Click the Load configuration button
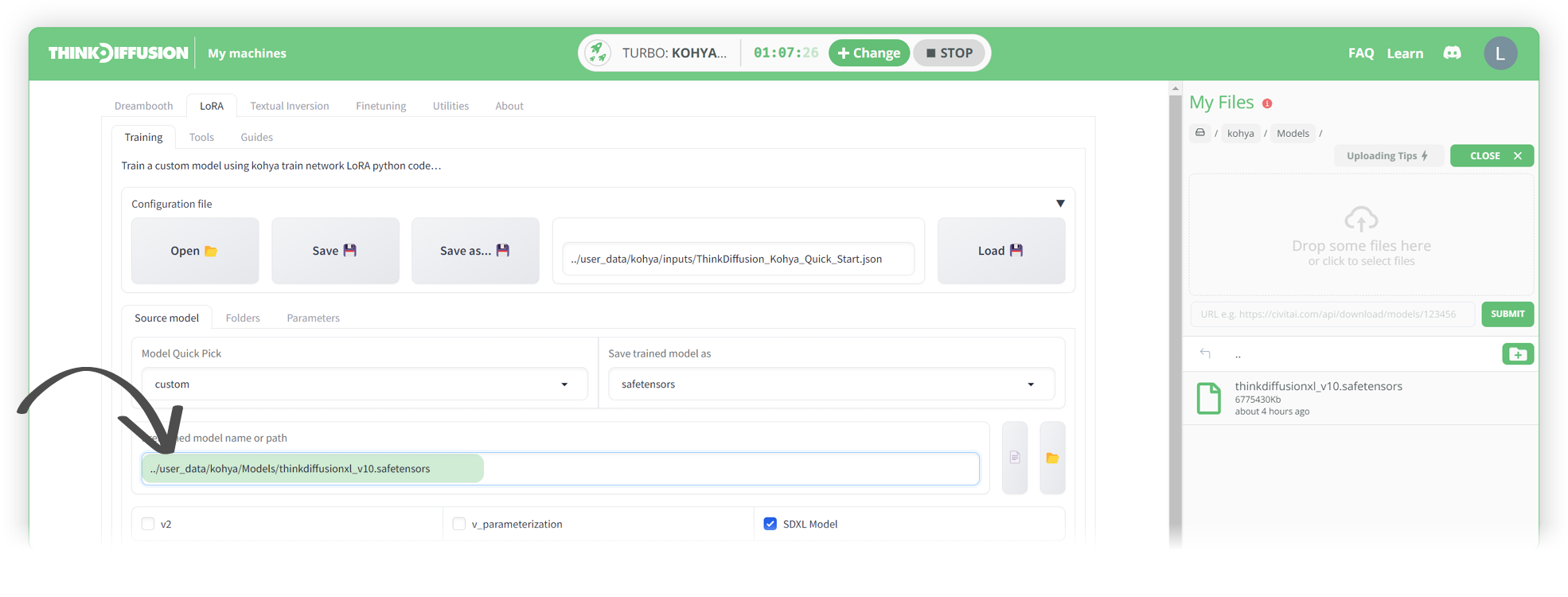Viewport: 1568px width, 597px height. pos(1001,251)
